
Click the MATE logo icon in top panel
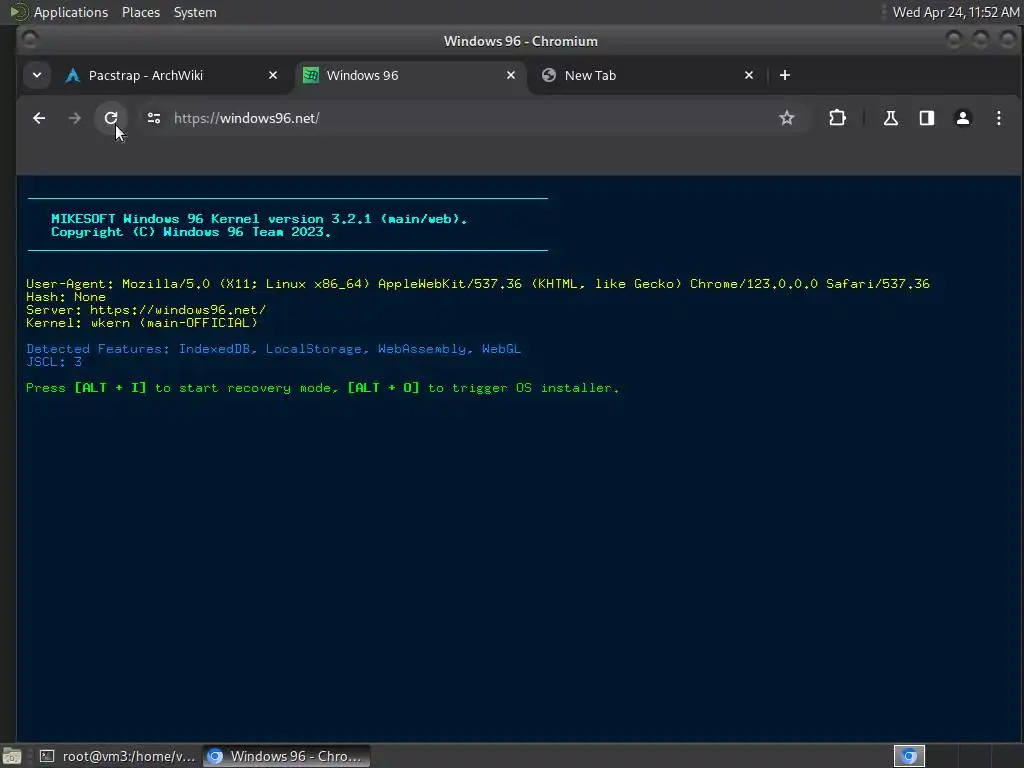18,12
